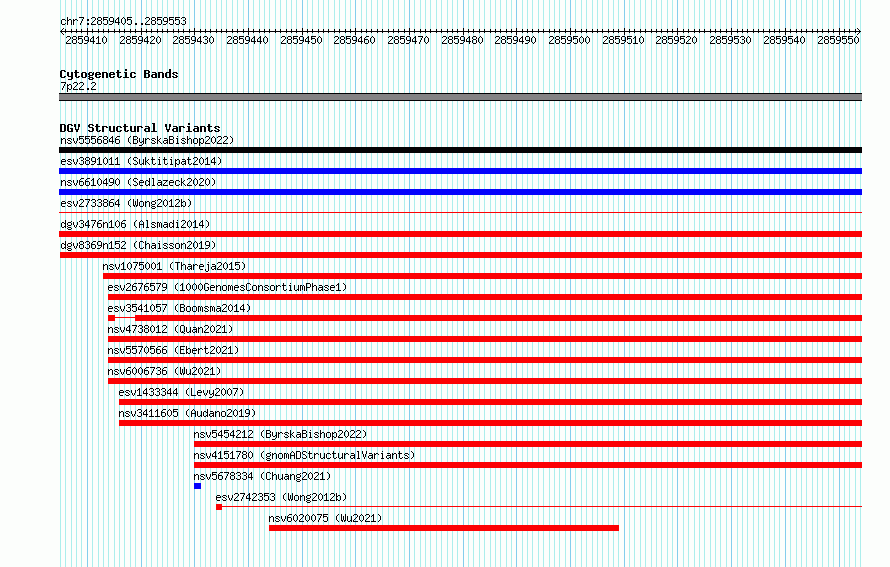Click ruler position 2859520
This screenshot has height=567, width=890.
coord(677,40)
